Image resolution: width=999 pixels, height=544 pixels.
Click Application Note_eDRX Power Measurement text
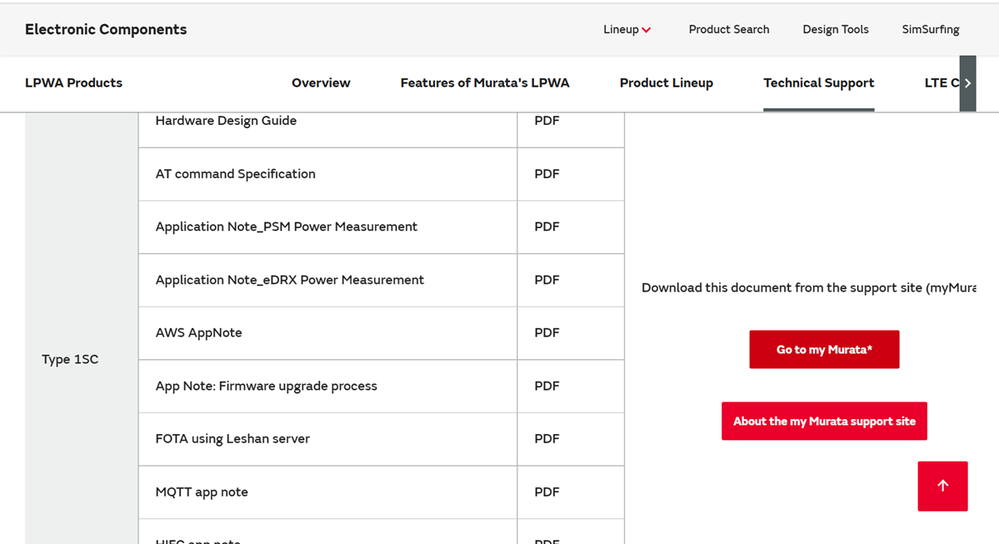pos(289,280)
